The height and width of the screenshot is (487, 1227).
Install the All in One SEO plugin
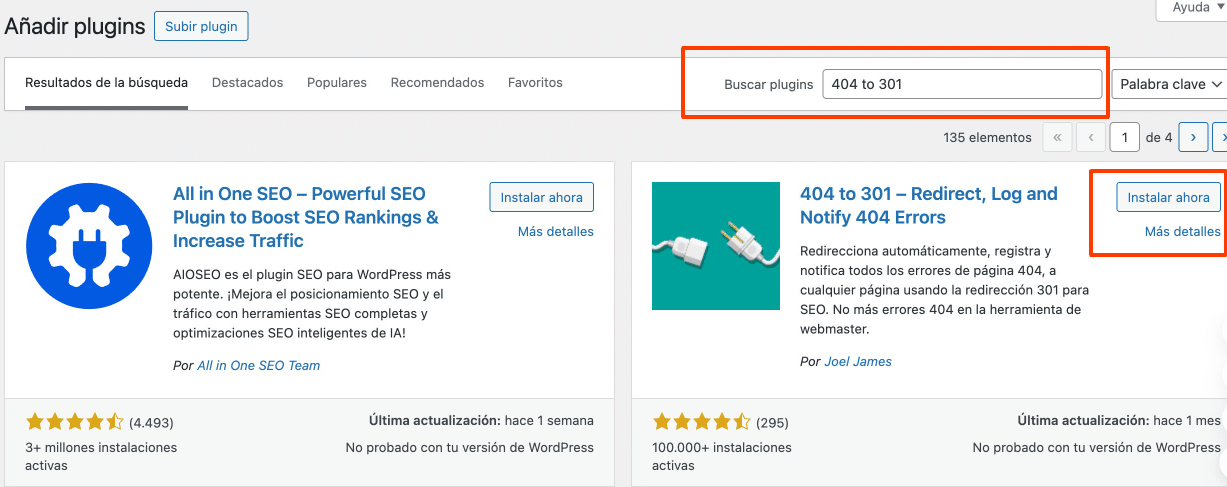[541, 197]
